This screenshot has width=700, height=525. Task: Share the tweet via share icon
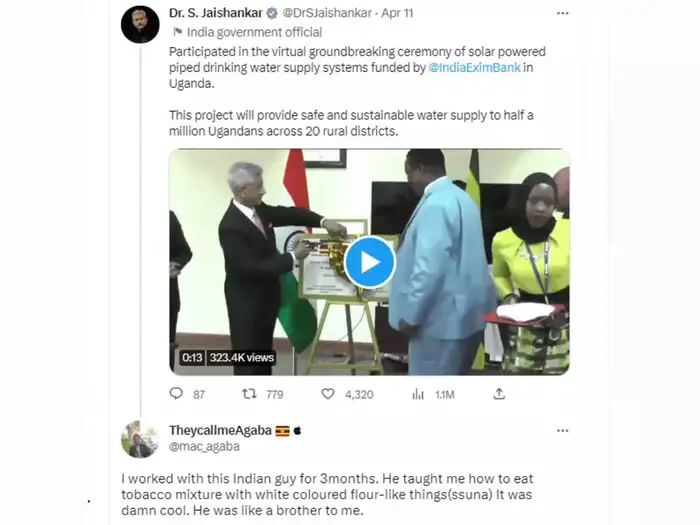tap(499, 394)
